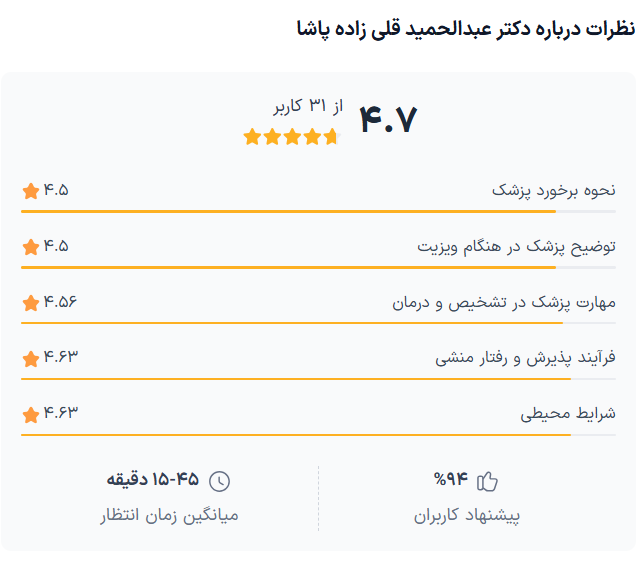Click the star in the شرایط محیطی row
The image size is (640, 566).
31,413
